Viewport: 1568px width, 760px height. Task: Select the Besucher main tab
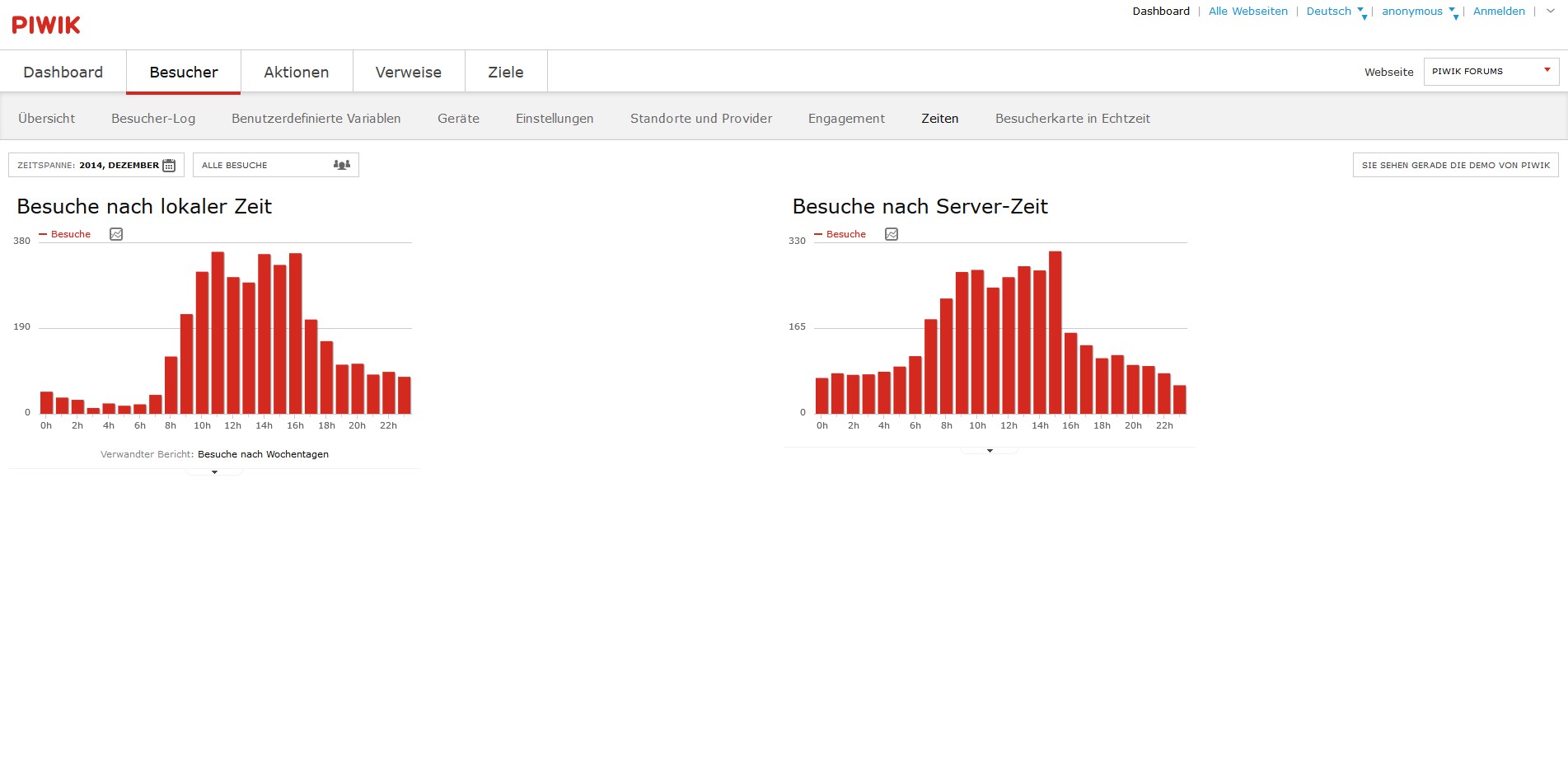click(x=184, y=72)
